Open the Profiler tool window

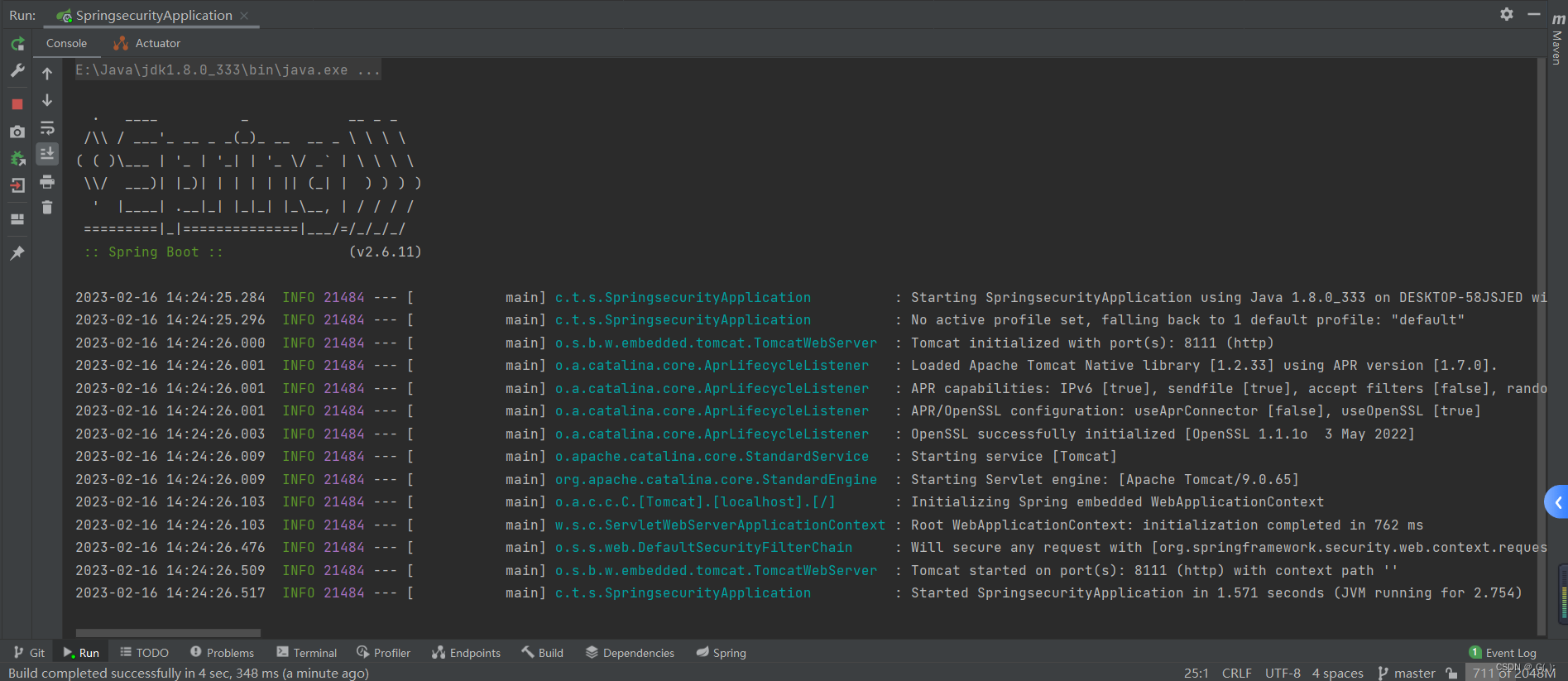[383, 653]
